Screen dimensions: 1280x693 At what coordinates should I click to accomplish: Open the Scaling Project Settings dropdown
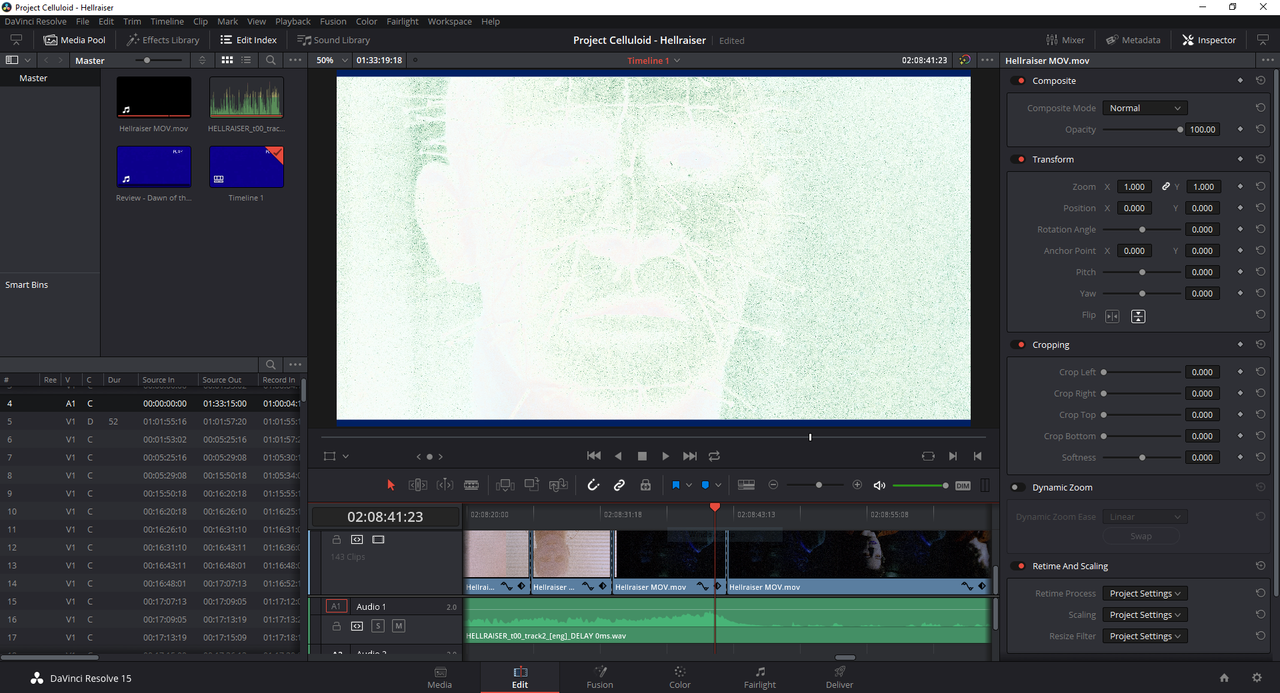tap(1145, 615)
